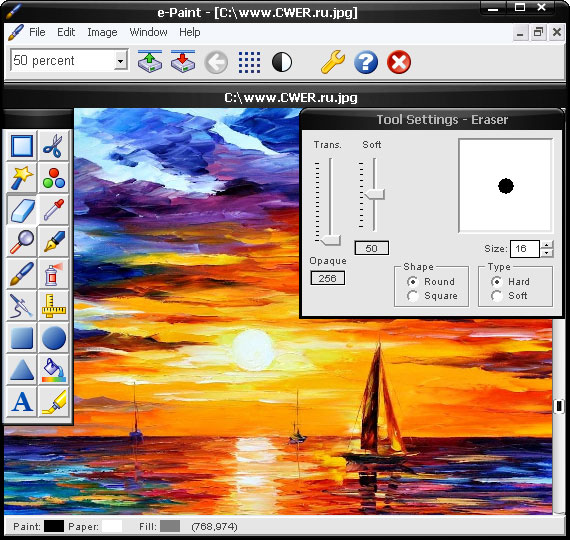Activate the magnifier zoom tool
The image size is (570, 540).
pos(22,241)
